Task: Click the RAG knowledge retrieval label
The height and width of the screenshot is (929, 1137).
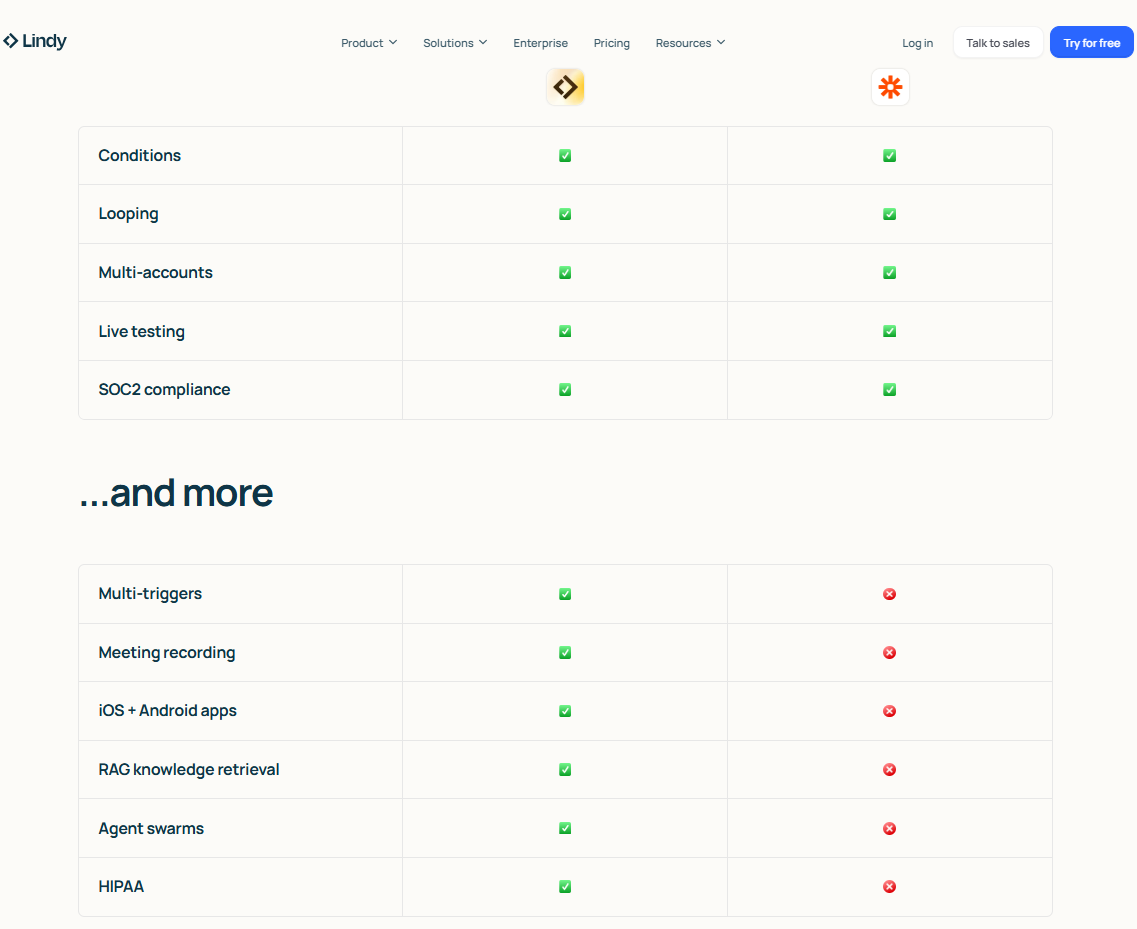Action: coord(189,769)
